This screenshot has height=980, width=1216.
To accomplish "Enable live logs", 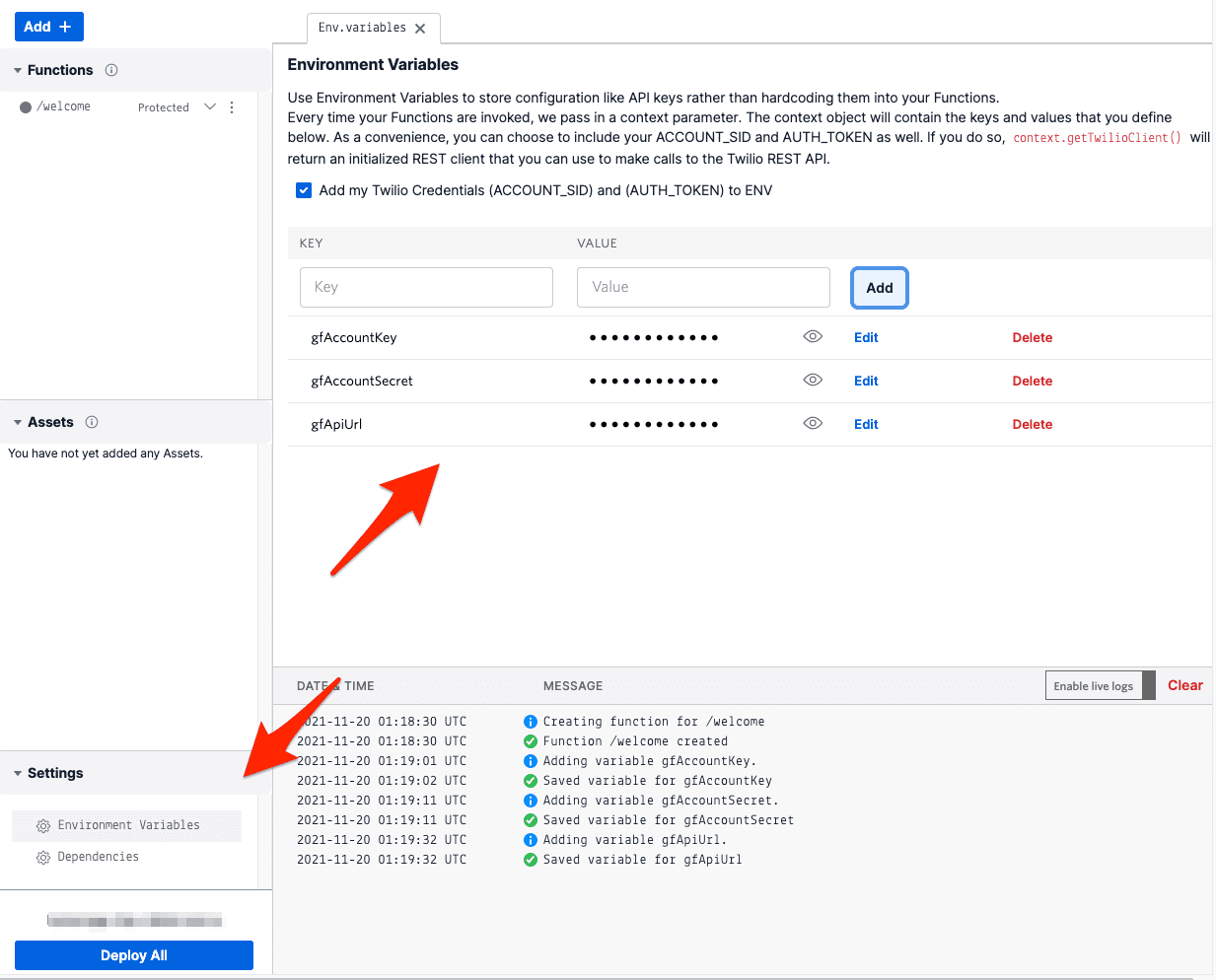I will pos(1092,684).
